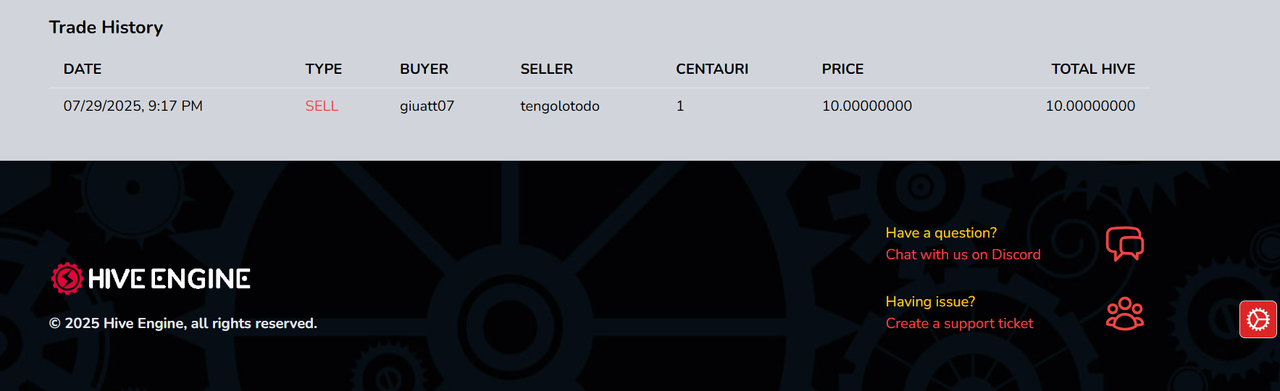Click buyer name giuatt07
1280x391 pixels.
tap(427, 106)
